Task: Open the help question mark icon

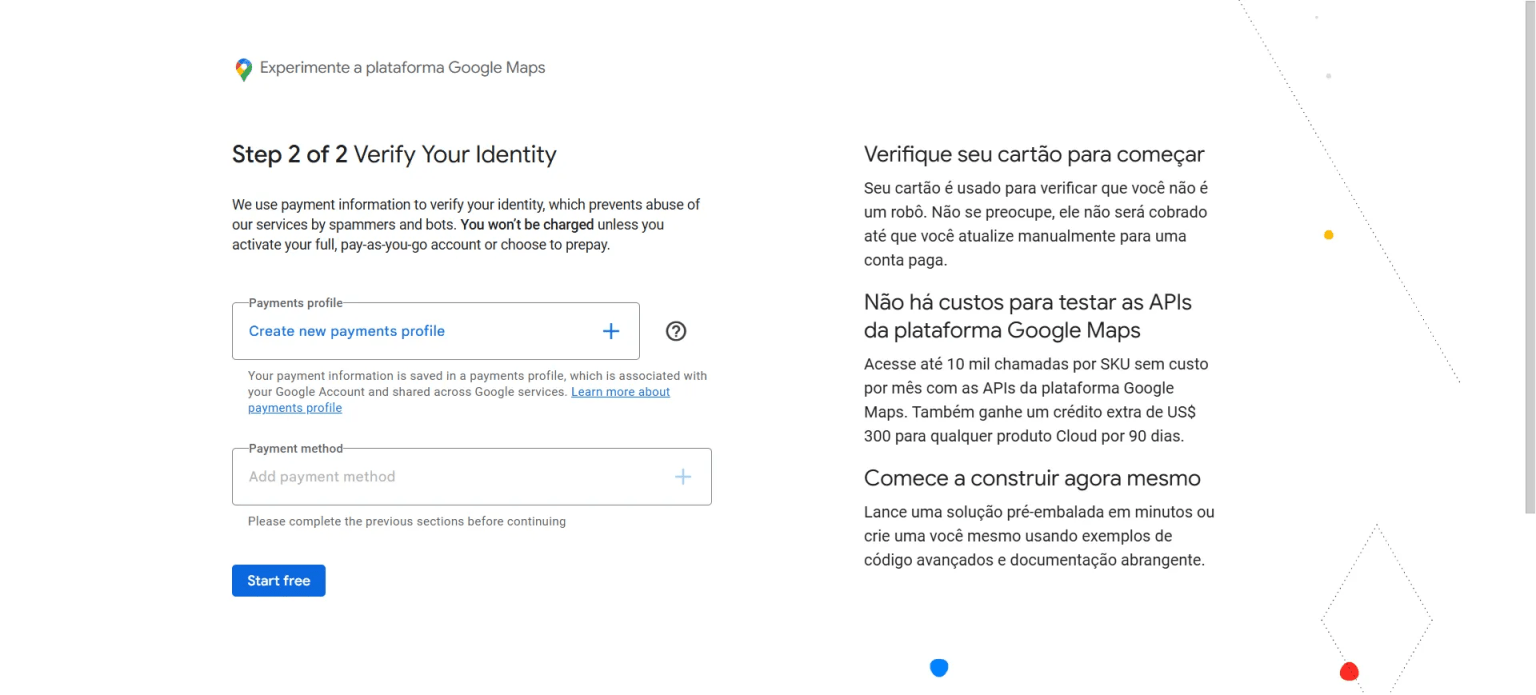Action: click(x=675, y=331)
